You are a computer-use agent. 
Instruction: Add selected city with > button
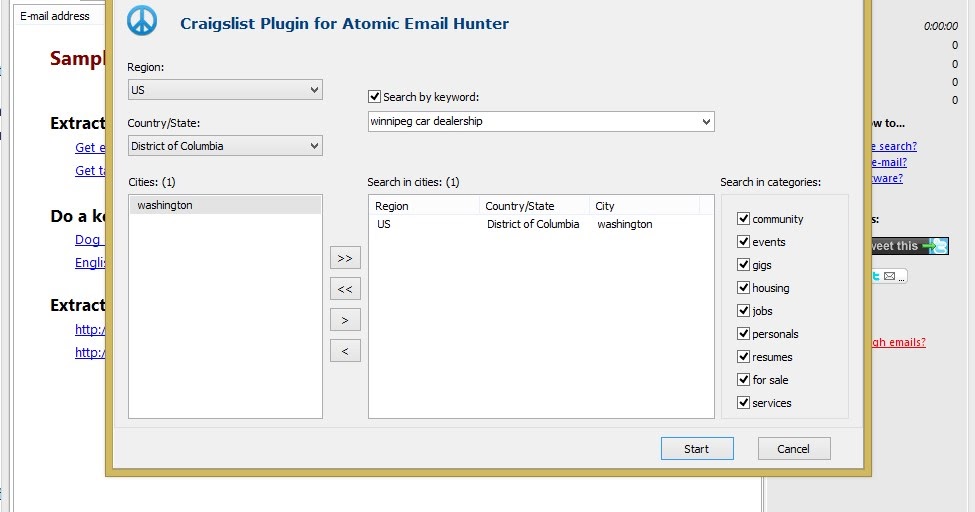345,320
